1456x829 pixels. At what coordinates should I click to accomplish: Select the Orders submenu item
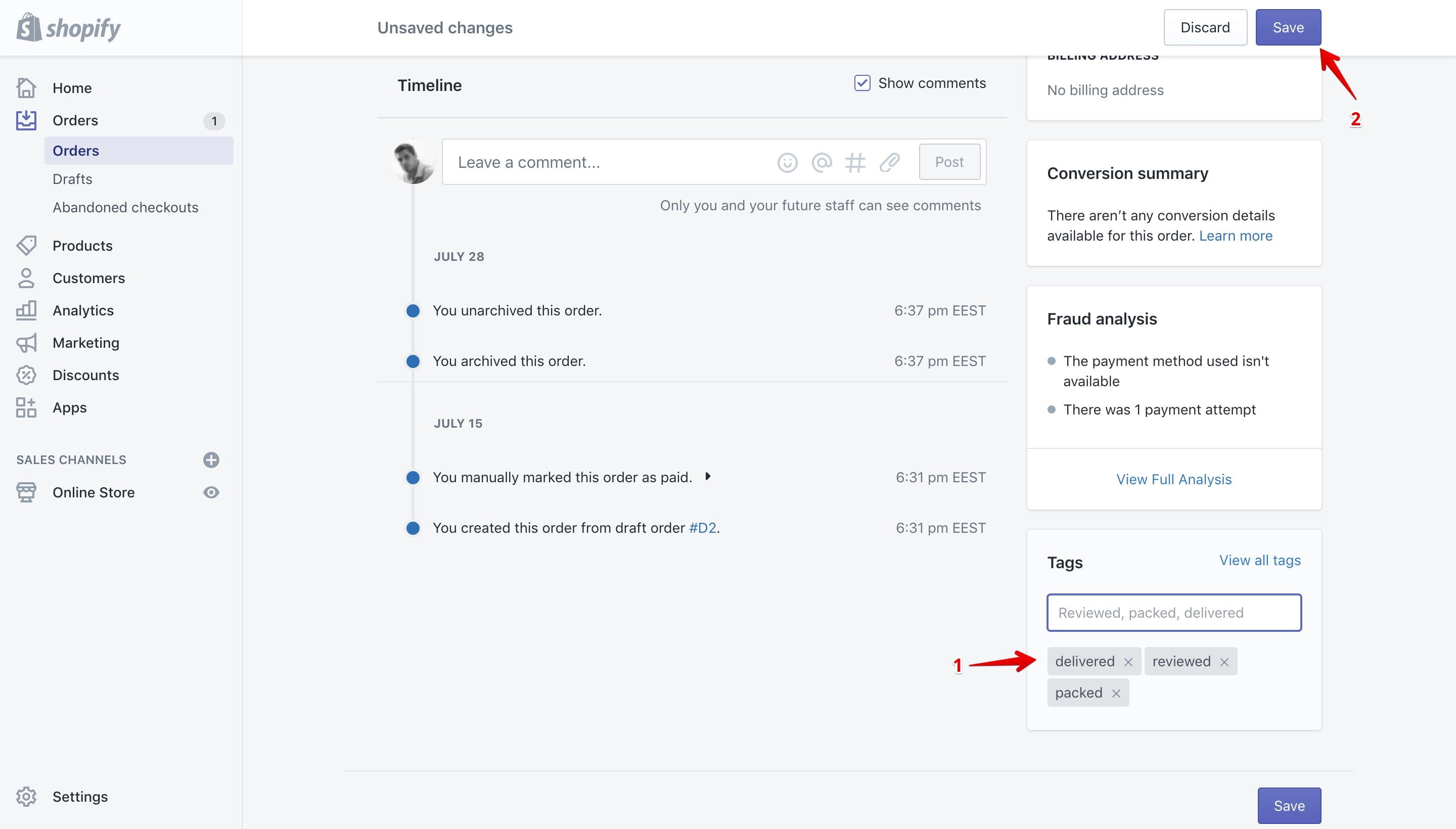pos(139,150)
